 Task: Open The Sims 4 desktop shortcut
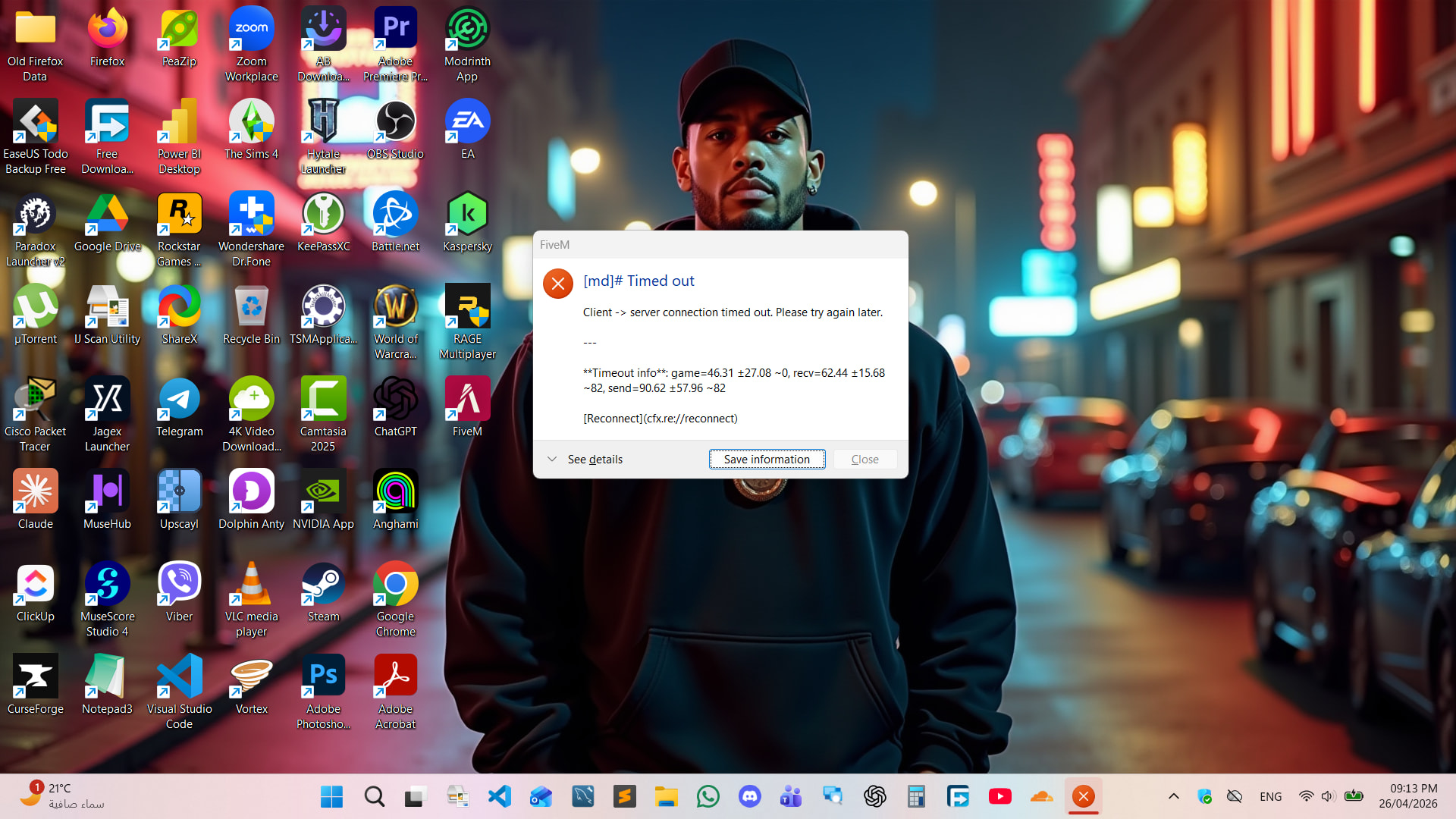point(251,130)
